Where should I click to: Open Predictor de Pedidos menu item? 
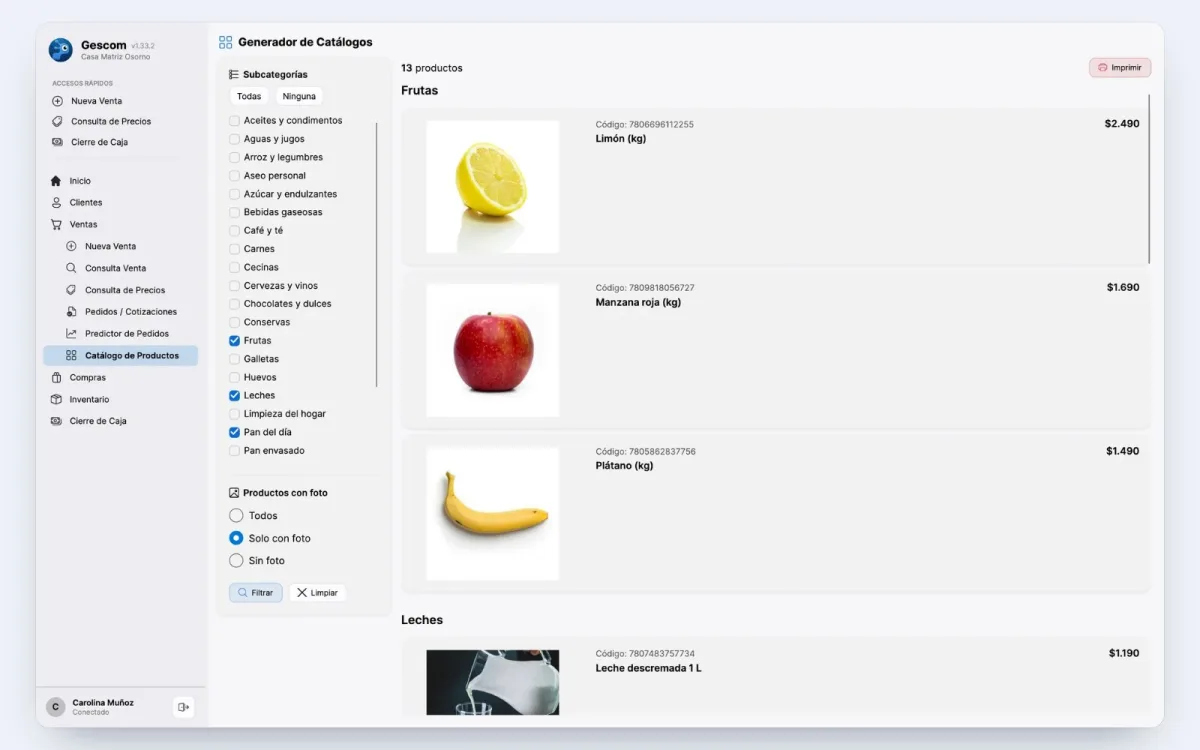tap(120, 334)
